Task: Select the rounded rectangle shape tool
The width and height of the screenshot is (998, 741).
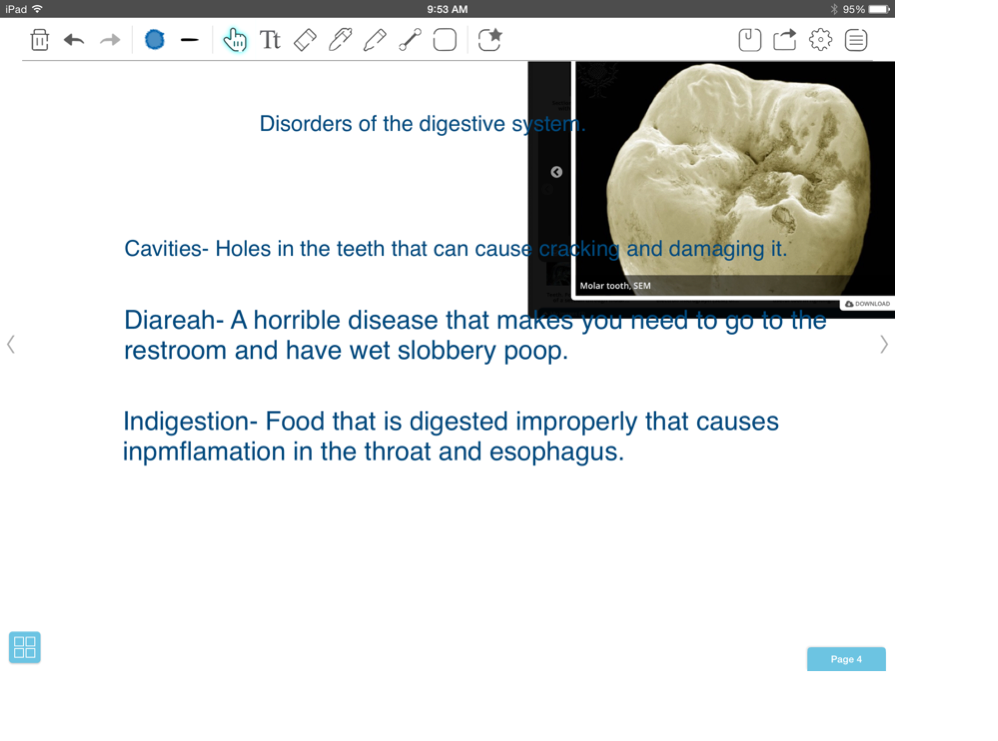Action: [445, 40]
